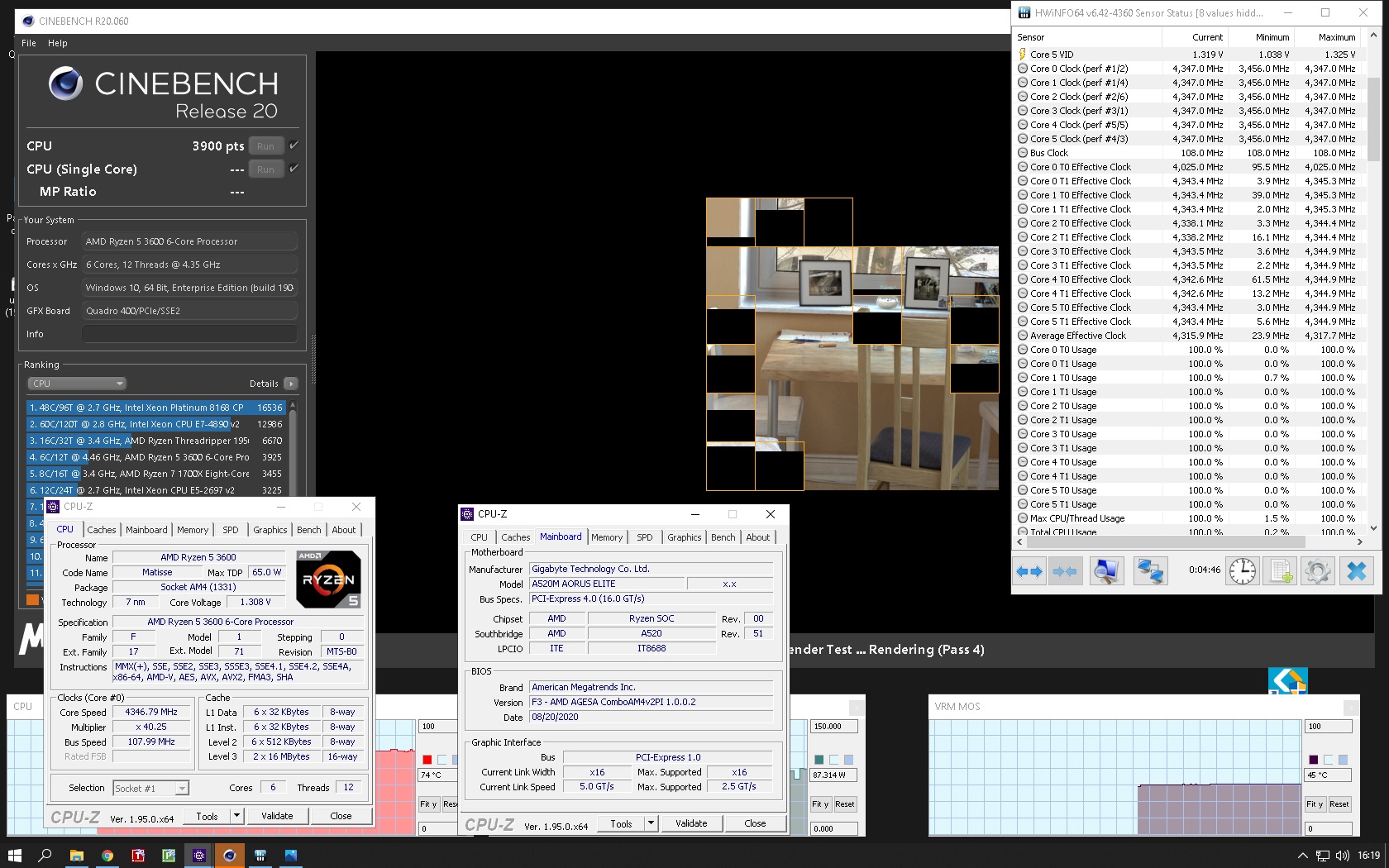Switch to Cinebench via taskbar icon

(229, 856)
